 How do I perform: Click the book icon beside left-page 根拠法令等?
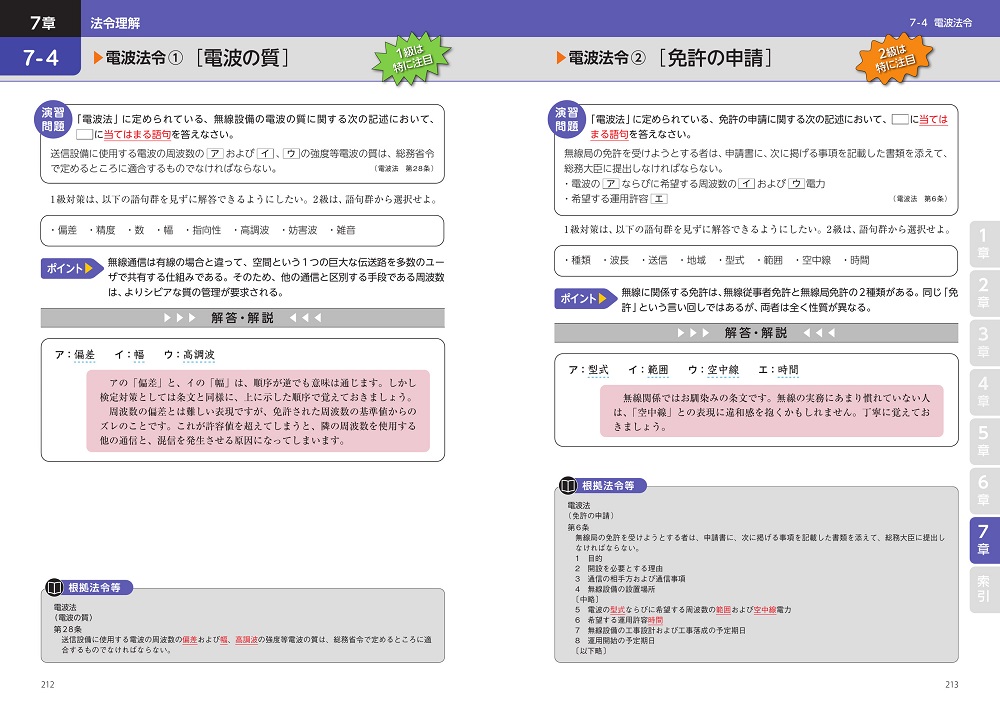pos(54,587)
